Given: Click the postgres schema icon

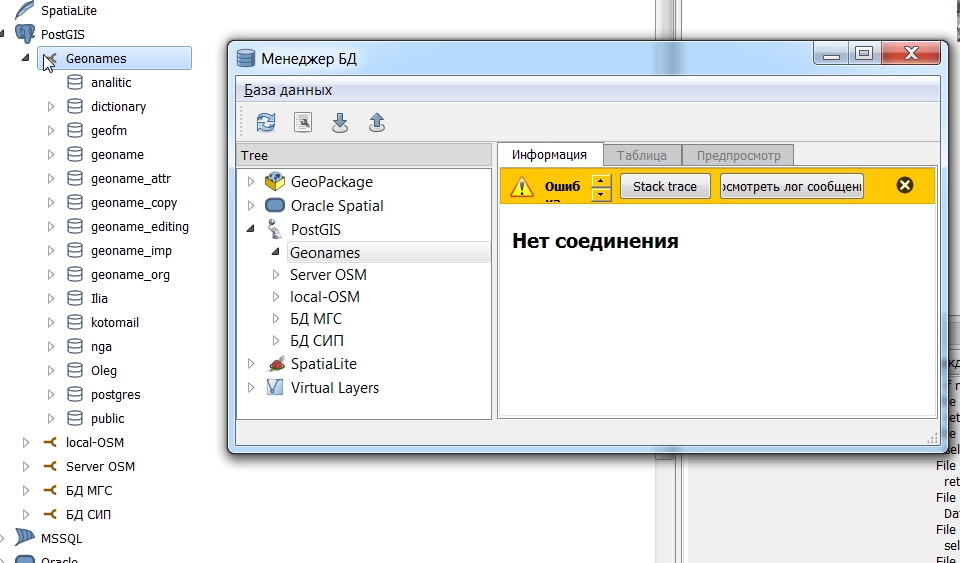Looking at the screenshot, I should click(x=75, y=394).
